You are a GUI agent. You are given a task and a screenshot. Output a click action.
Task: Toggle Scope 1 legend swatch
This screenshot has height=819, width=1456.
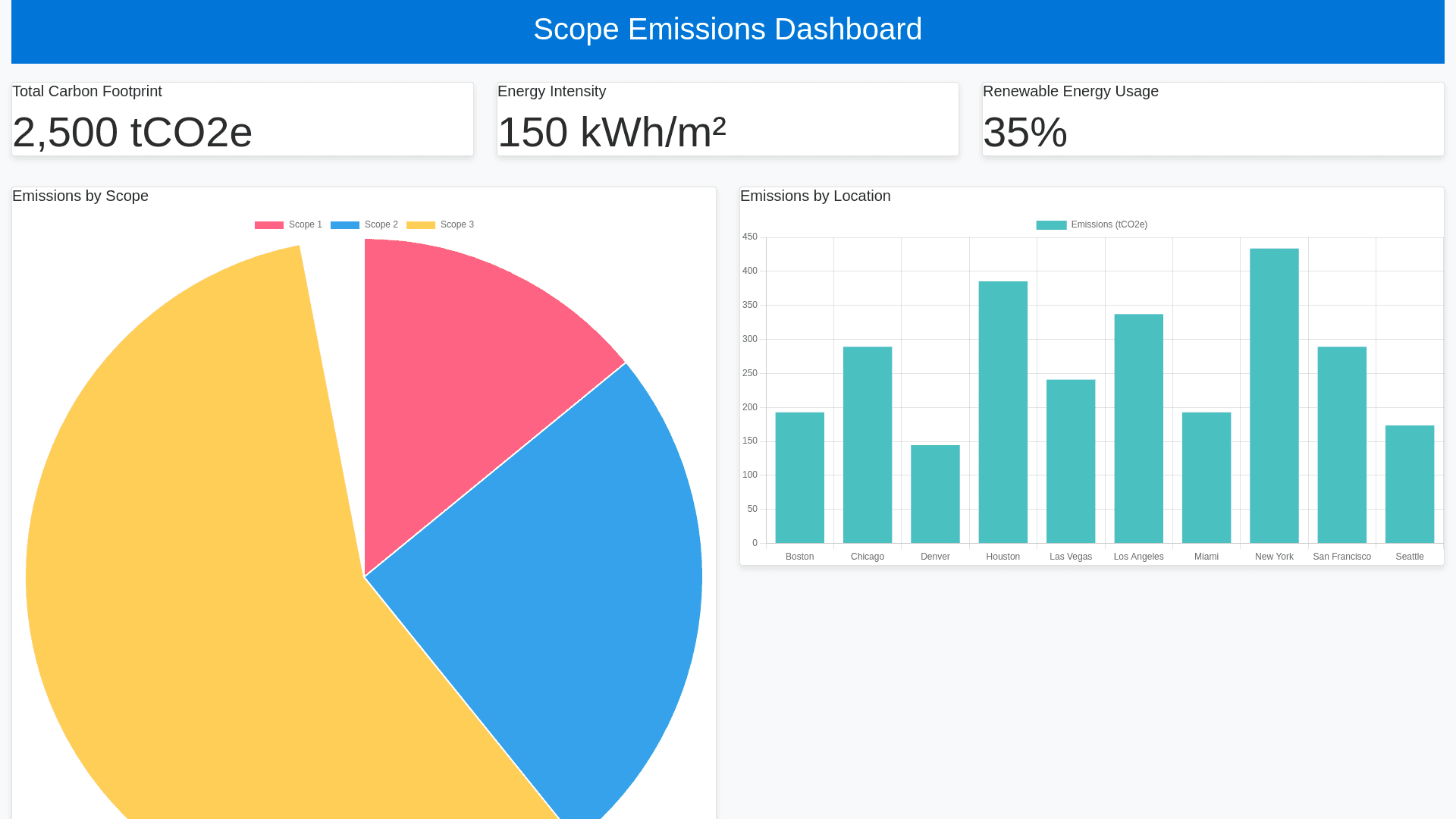(268, 225)
